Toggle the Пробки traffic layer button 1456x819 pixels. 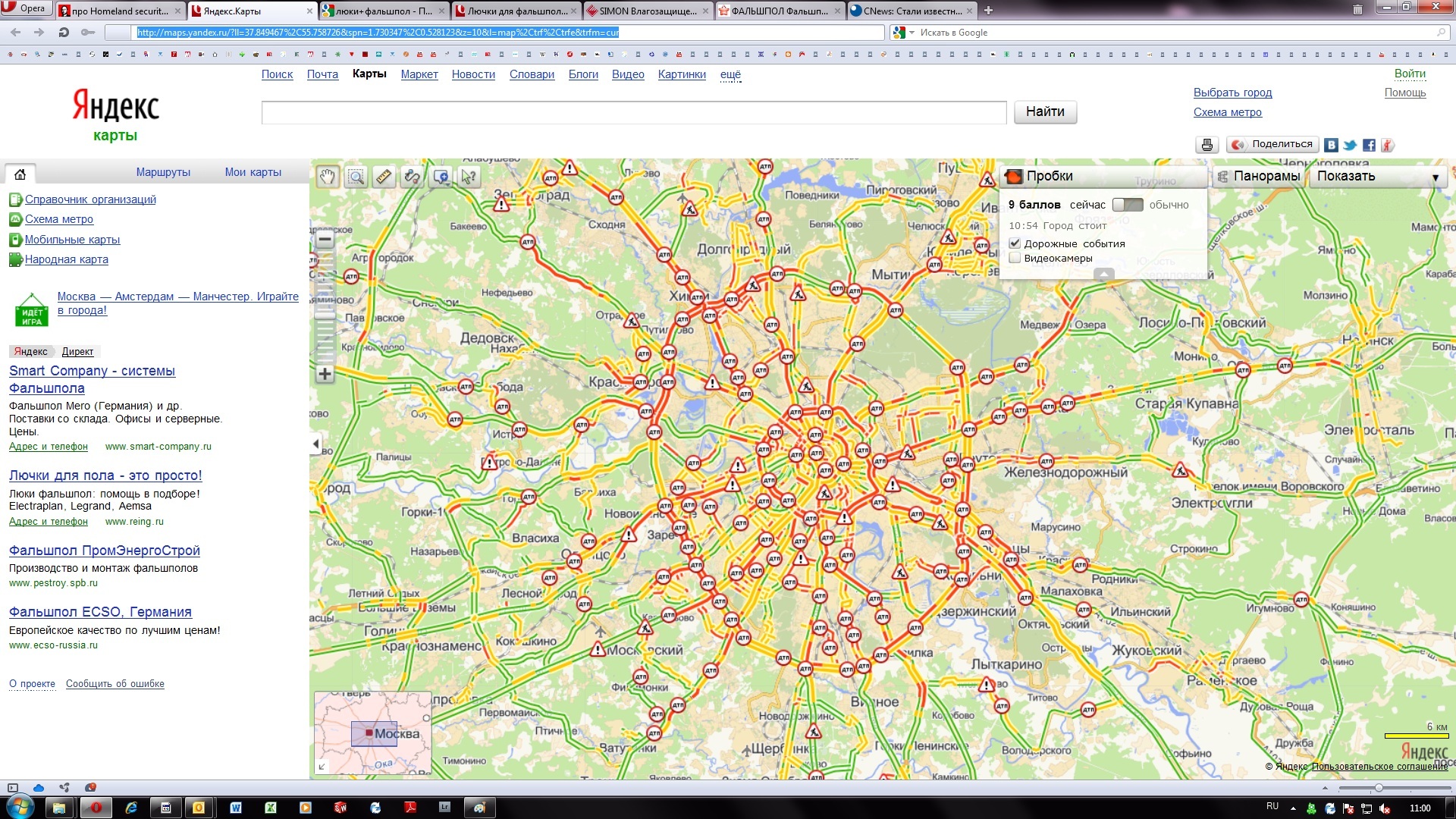[1104, 176]
